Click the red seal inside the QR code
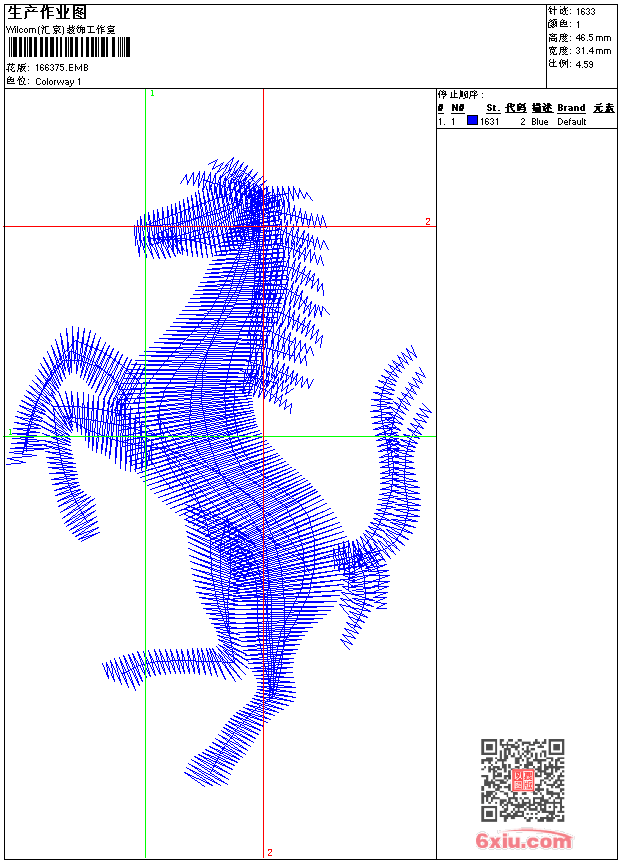The image size is (620, 860). tap(523, 781)
